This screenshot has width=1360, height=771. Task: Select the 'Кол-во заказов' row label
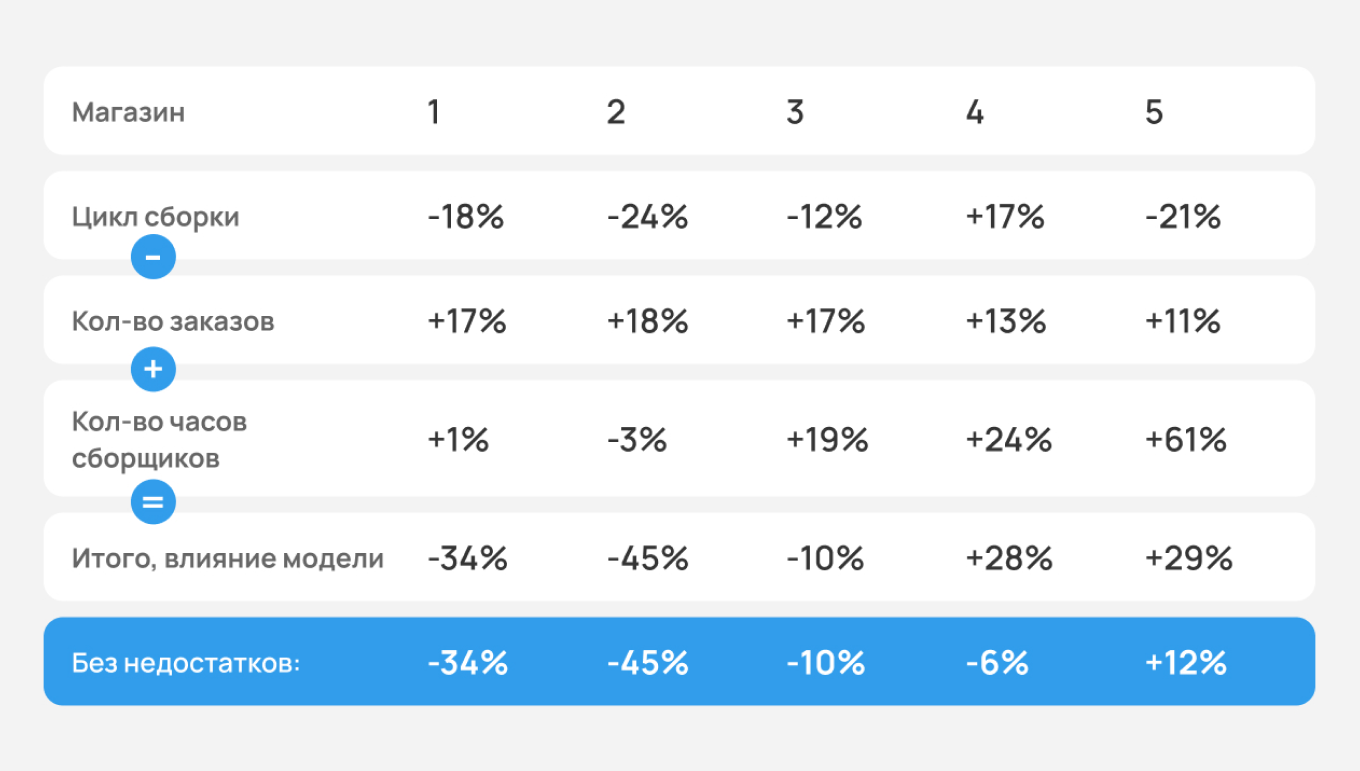pyautogui.click(x=173, y=321)
